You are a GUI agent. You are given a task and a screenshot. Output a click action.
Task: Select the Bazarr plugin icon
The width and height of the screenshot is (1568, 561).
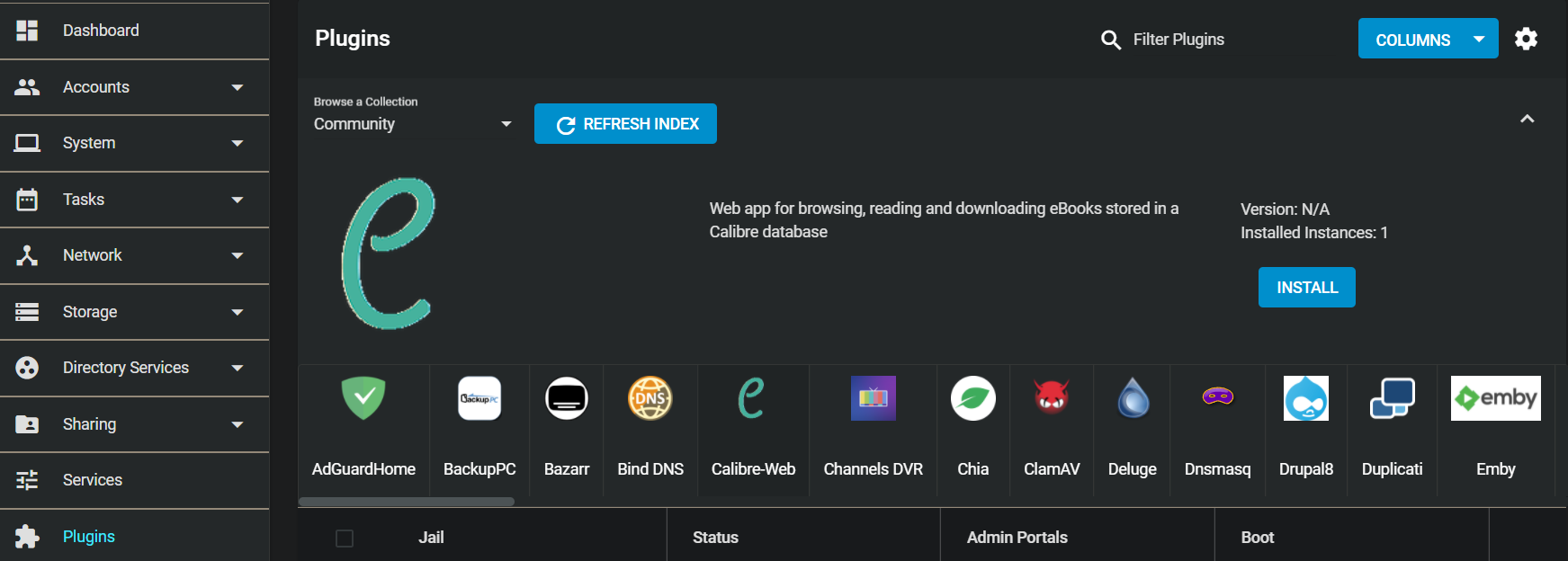[x=567, y=398]
